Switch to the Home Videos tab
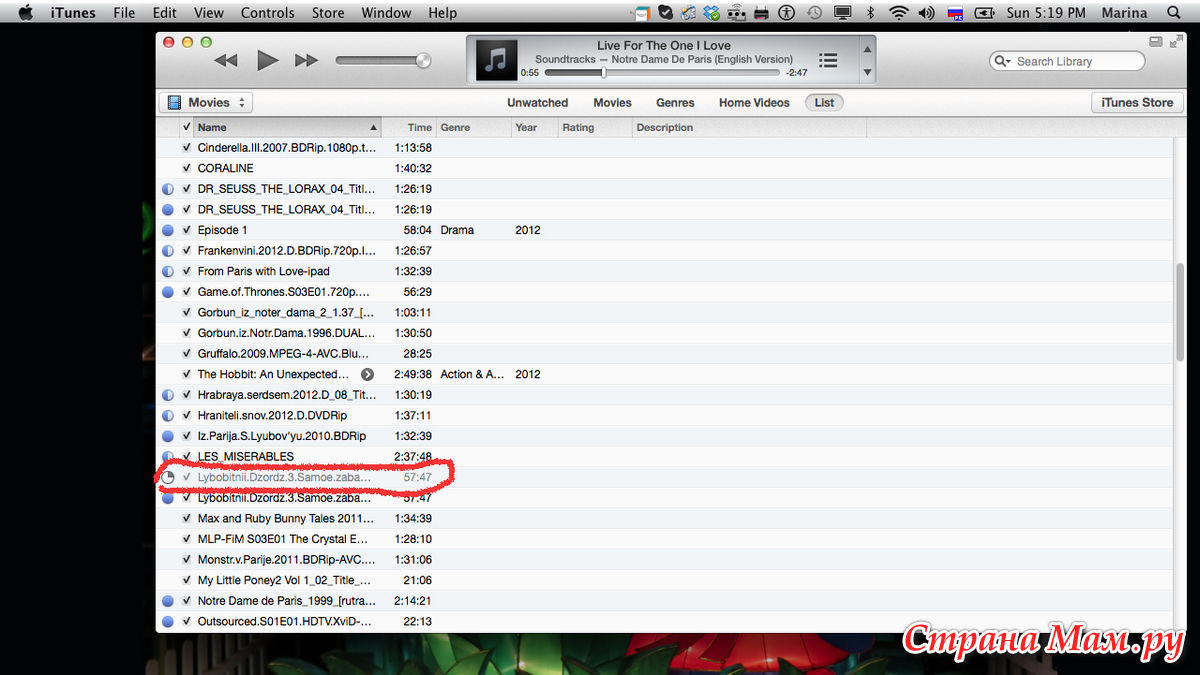 pyautogui.click(x=754, y=102)
